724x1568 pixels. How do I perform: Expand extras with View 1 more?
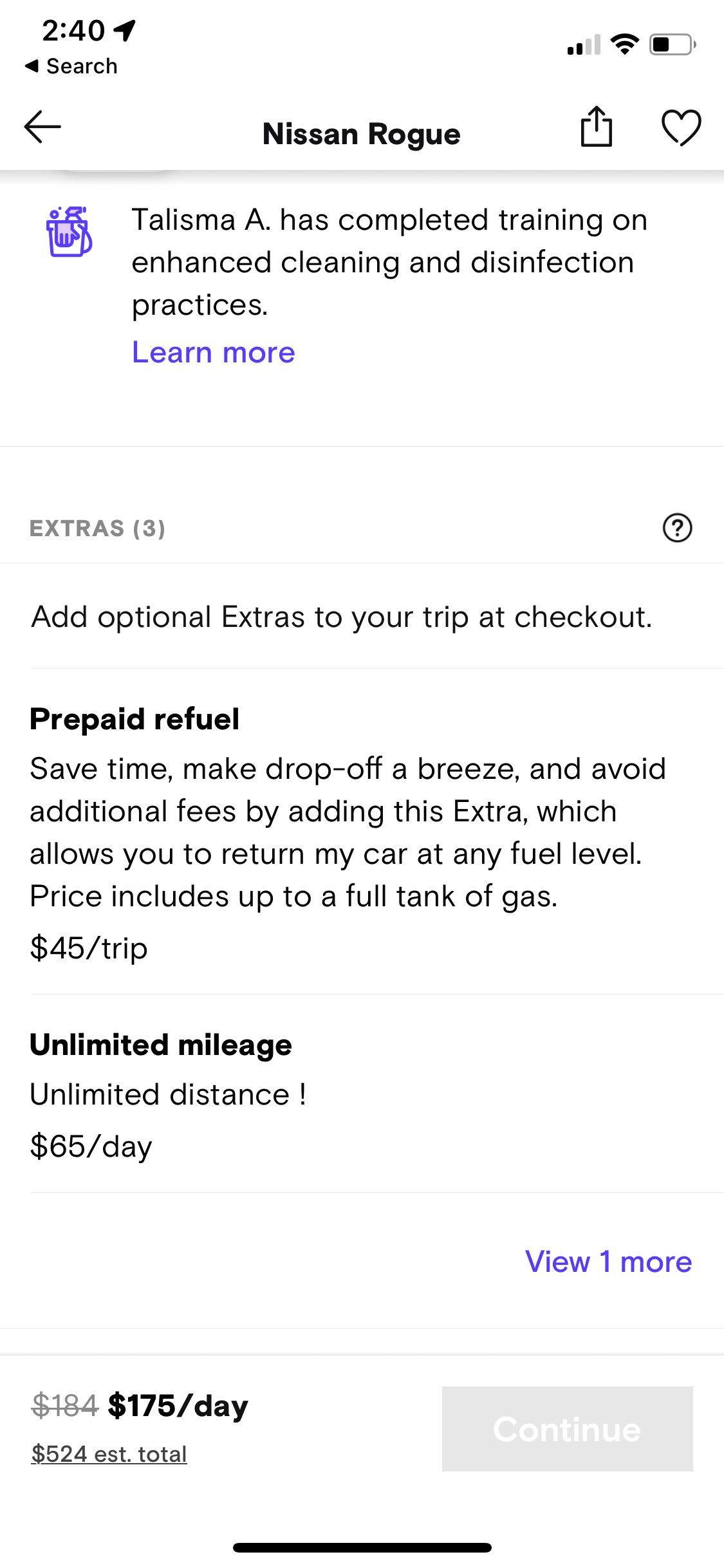tap(608, 1262)
